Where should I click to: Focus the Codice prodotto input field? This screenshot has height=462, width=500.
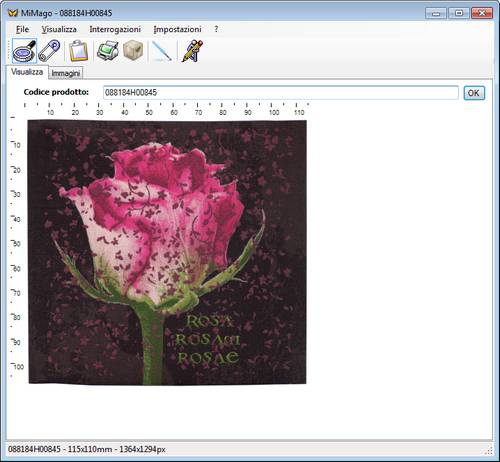tap(281, 93)
